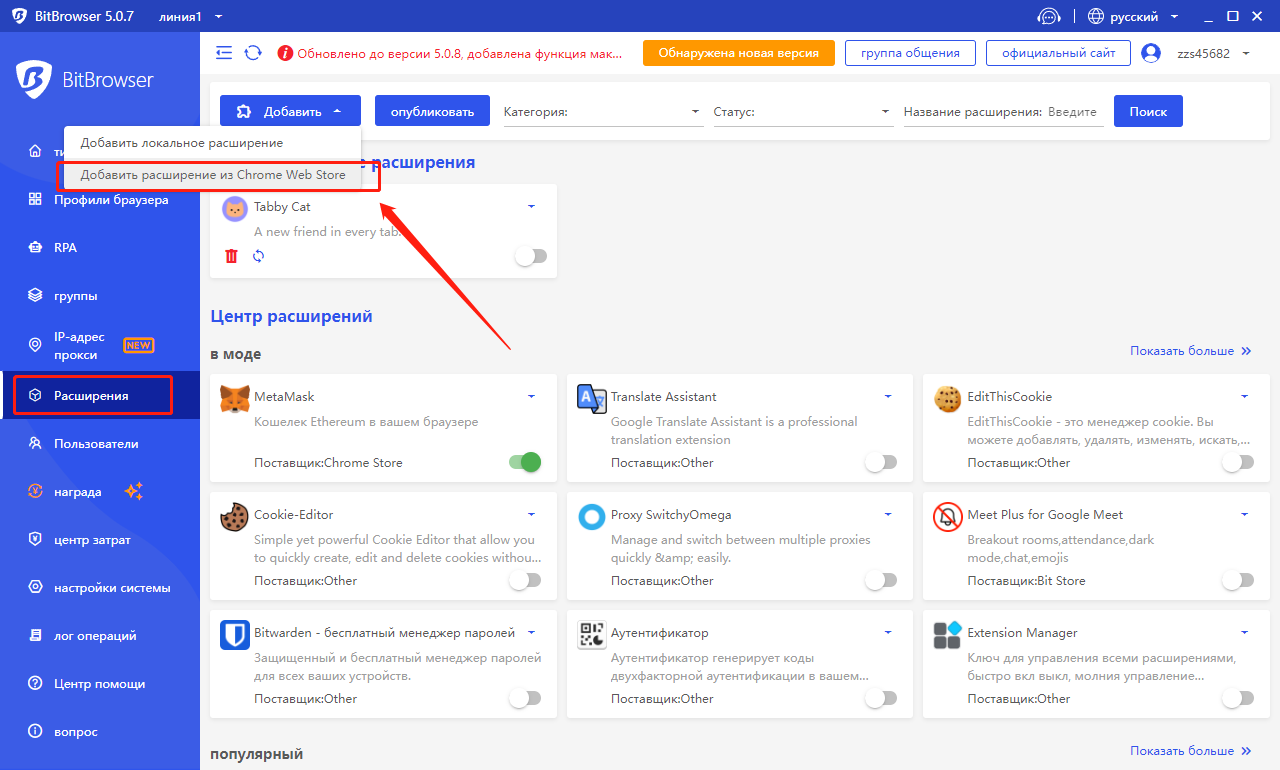
Task: Enable the Extension Manager switch
Action: click(1237, 698)
